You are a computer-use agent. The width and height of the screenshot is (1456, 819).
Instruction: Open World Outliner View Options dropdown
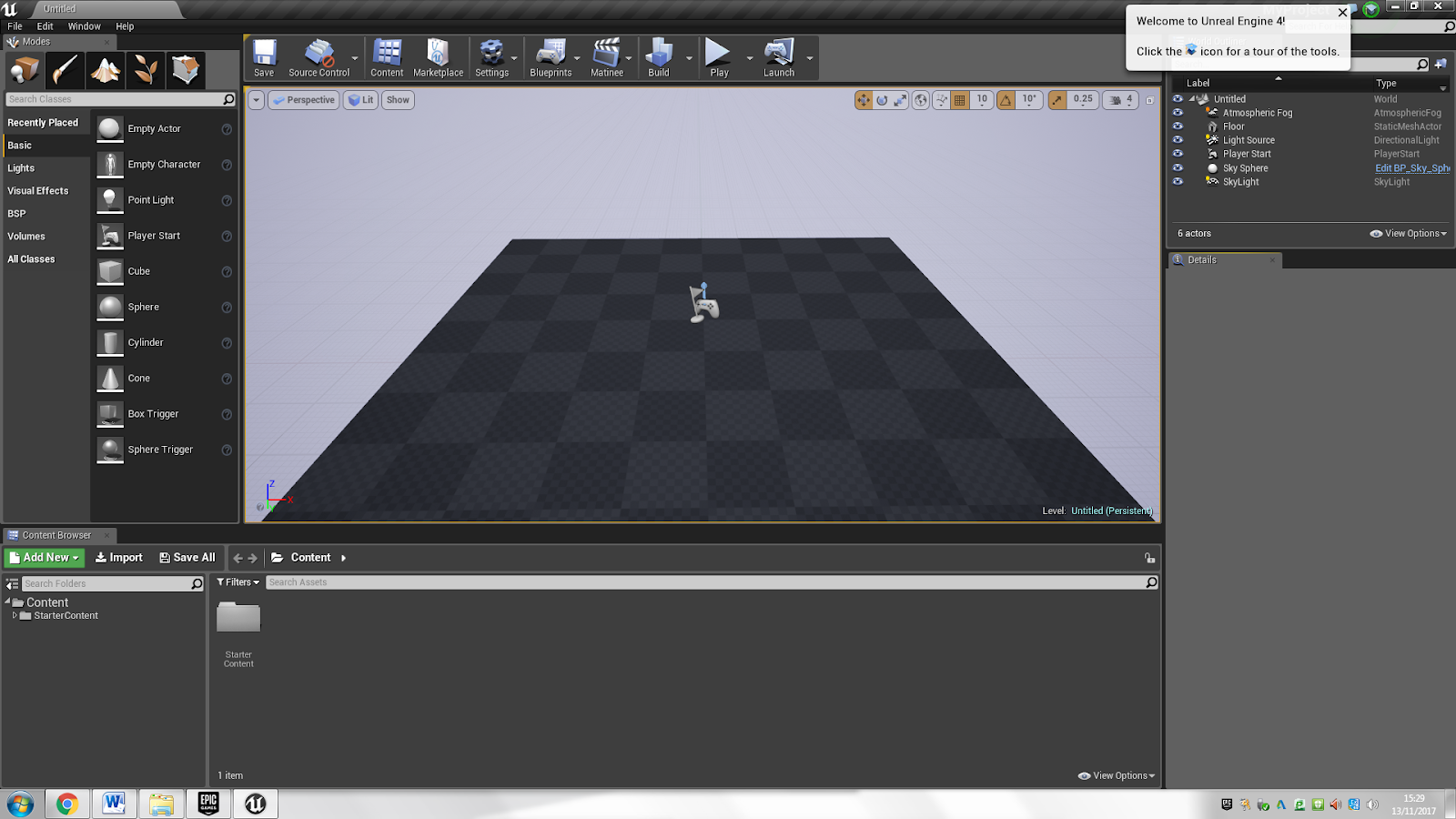[x=1408, y=234]
